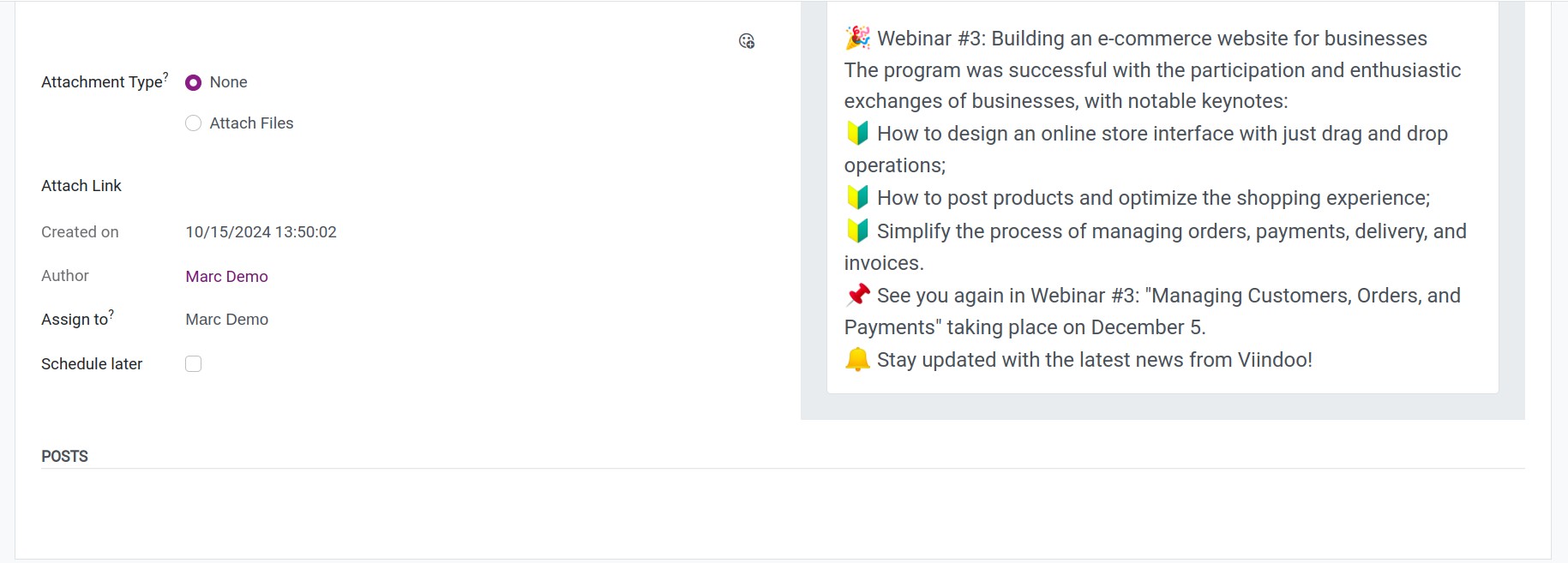The width and height of the screenshot is (1568, 563).
Task: Select the None attachment type option
Action: click(x=193, y=82)
